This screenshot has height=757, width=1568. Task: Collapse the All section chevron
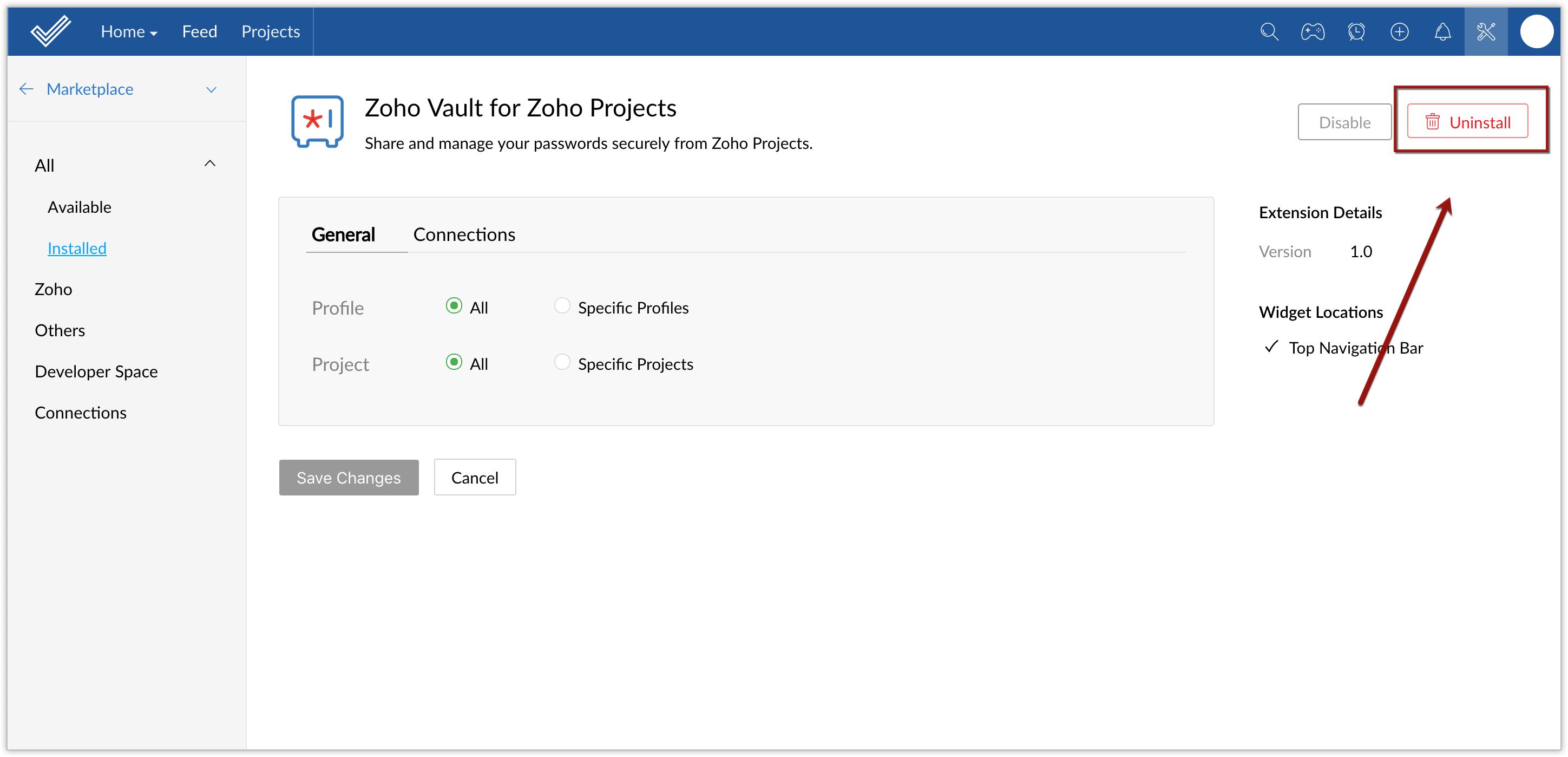tap(210, 163)
